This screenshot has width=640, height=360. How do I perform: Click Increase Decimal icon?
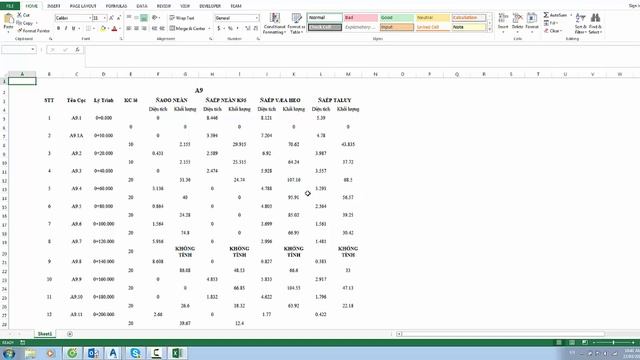click(x=247, y=29)
